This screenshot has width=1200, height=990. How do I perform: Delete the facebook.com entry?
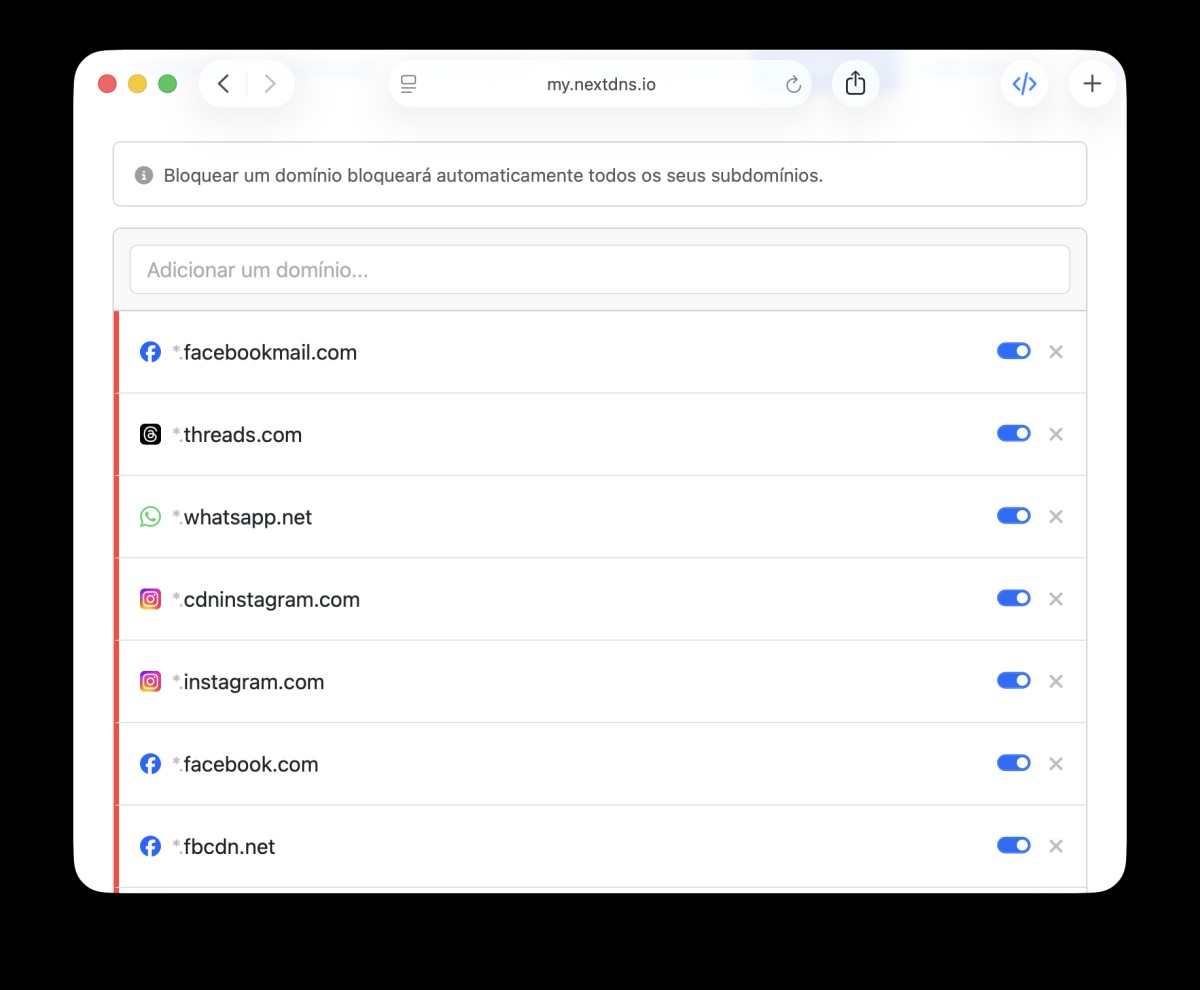click(x=1055, y=764)
